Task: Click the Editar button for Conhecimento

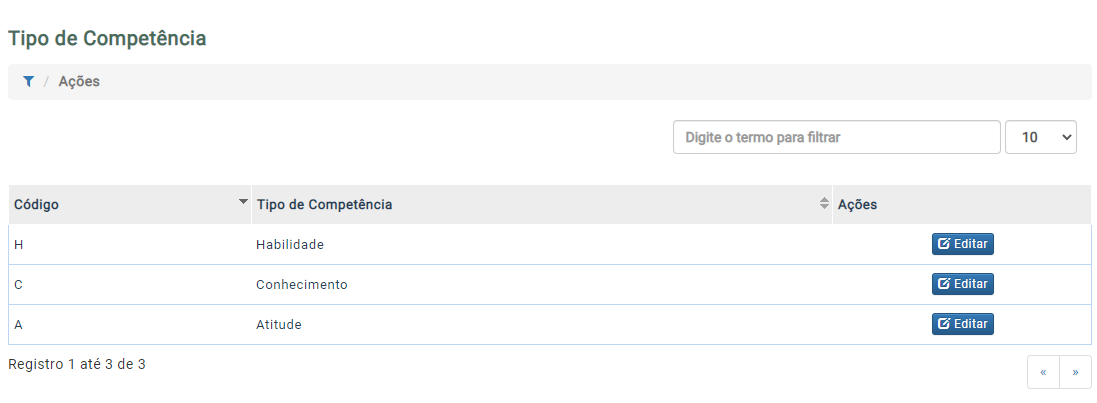Action: [963, 284]
